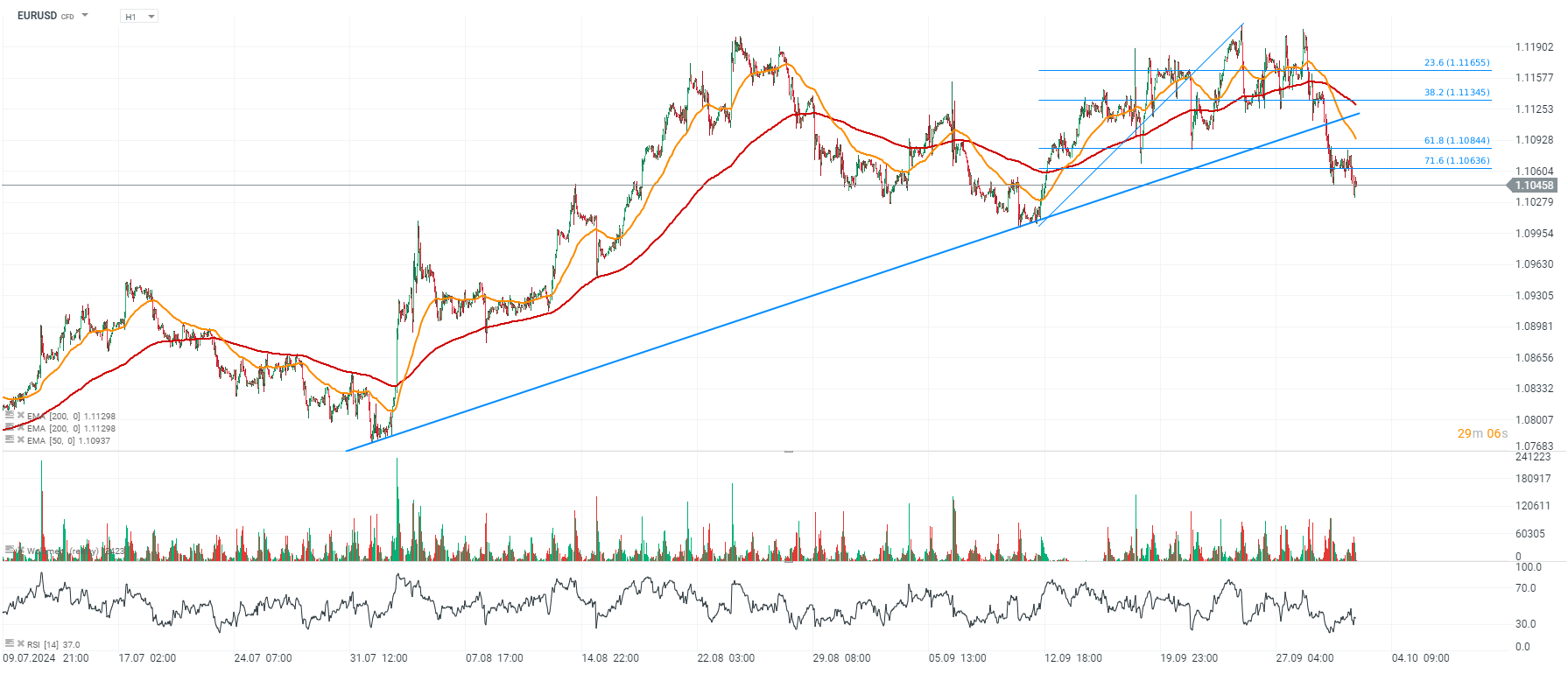Select the 61.8 (1.10844) Fibonacci level label

(1456, 141)
